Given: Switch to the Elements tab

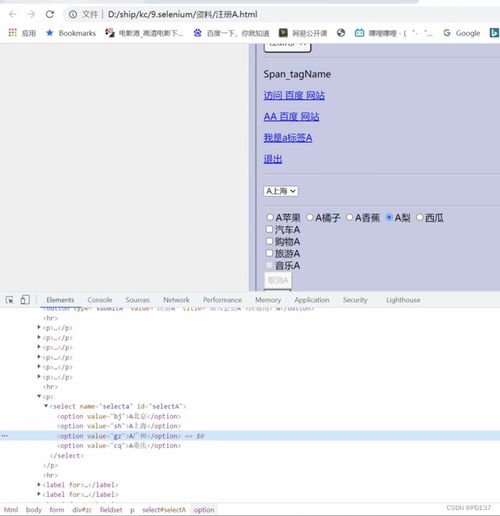Looking at the screenshot, I should (x=60, y=300).
